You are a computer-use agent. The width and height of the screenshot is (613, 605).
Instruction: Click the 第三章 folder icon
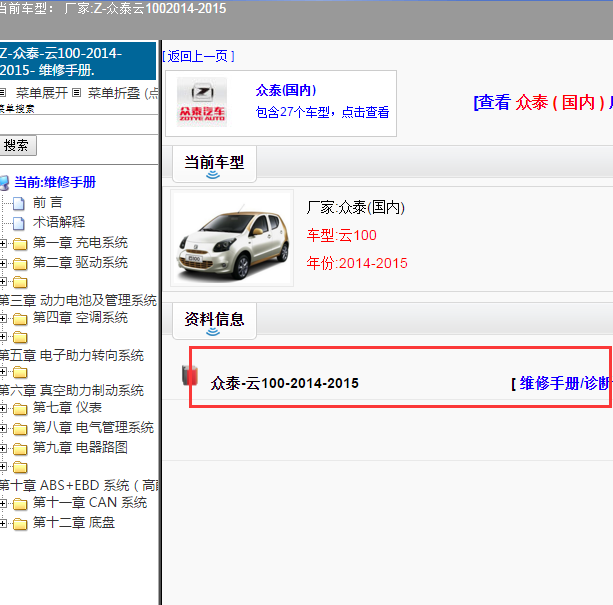(20, 282)
